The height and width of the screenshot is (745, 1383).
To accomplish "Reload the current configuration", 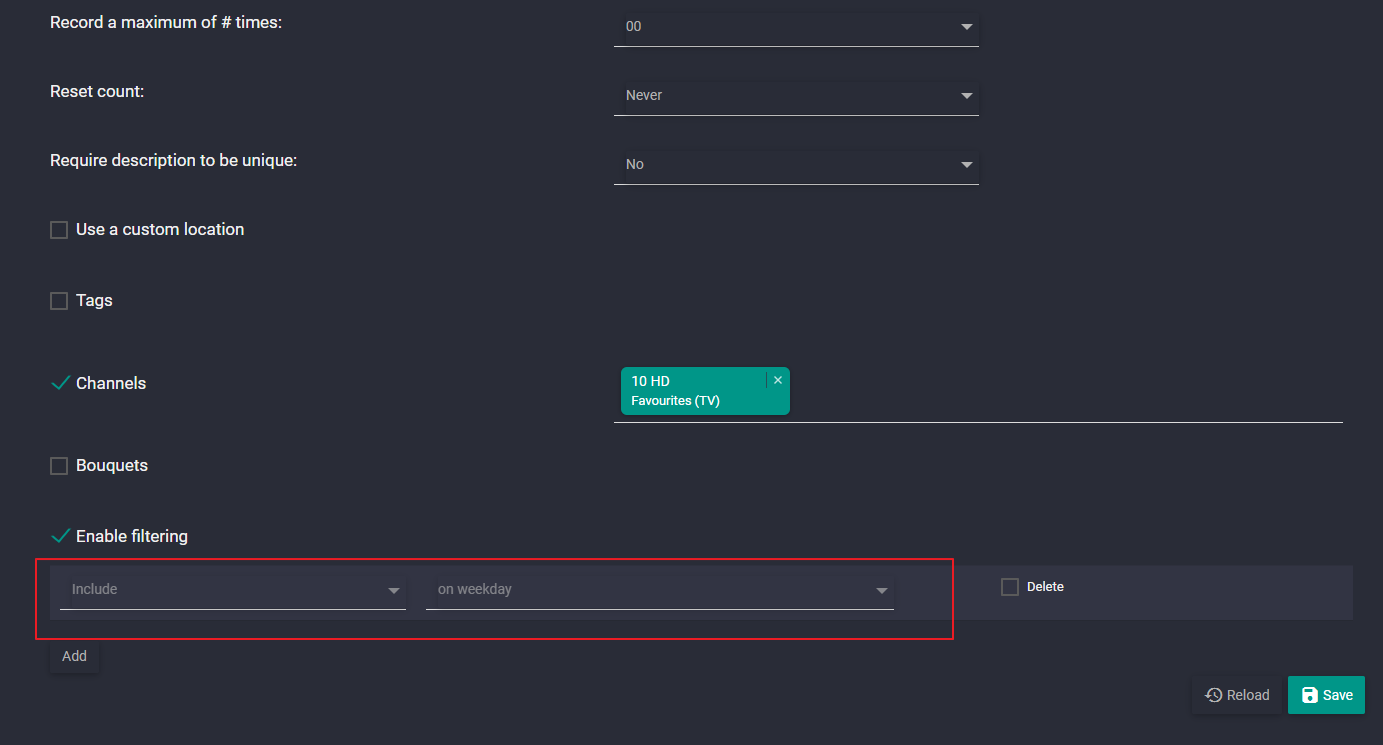I will tap(1237, 694).
